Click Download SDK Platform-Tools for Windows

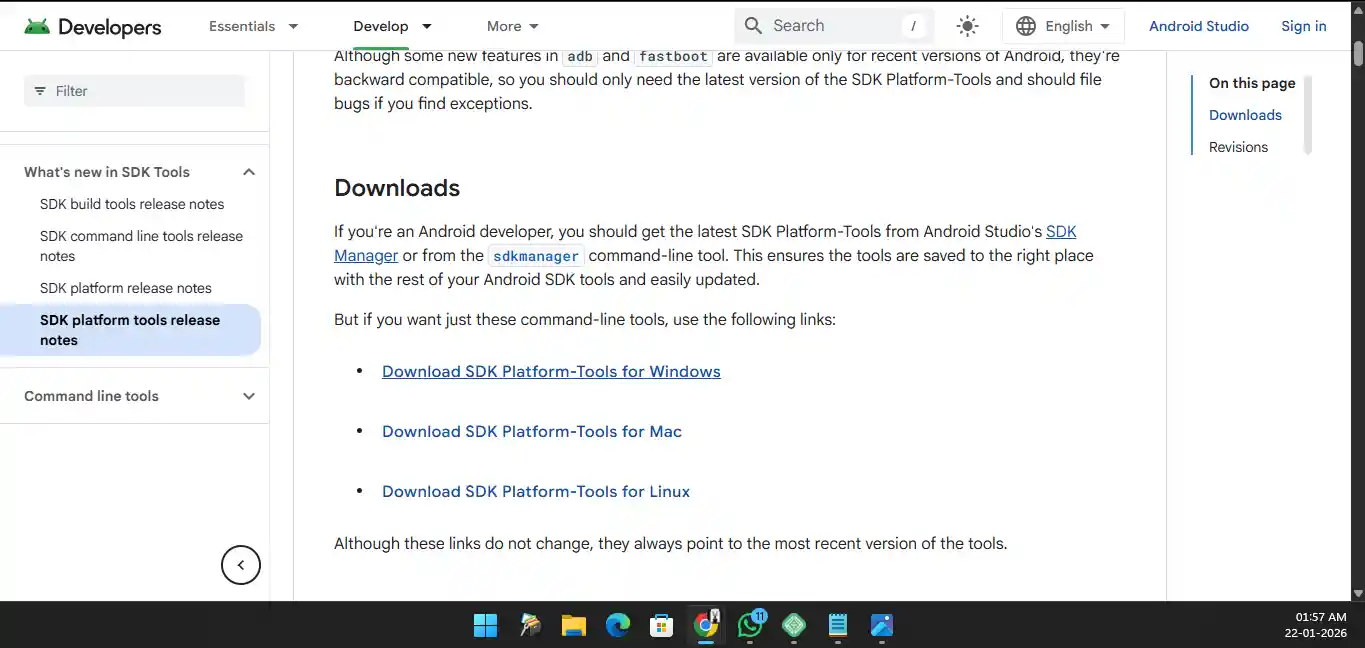click(x=551, y=372)
